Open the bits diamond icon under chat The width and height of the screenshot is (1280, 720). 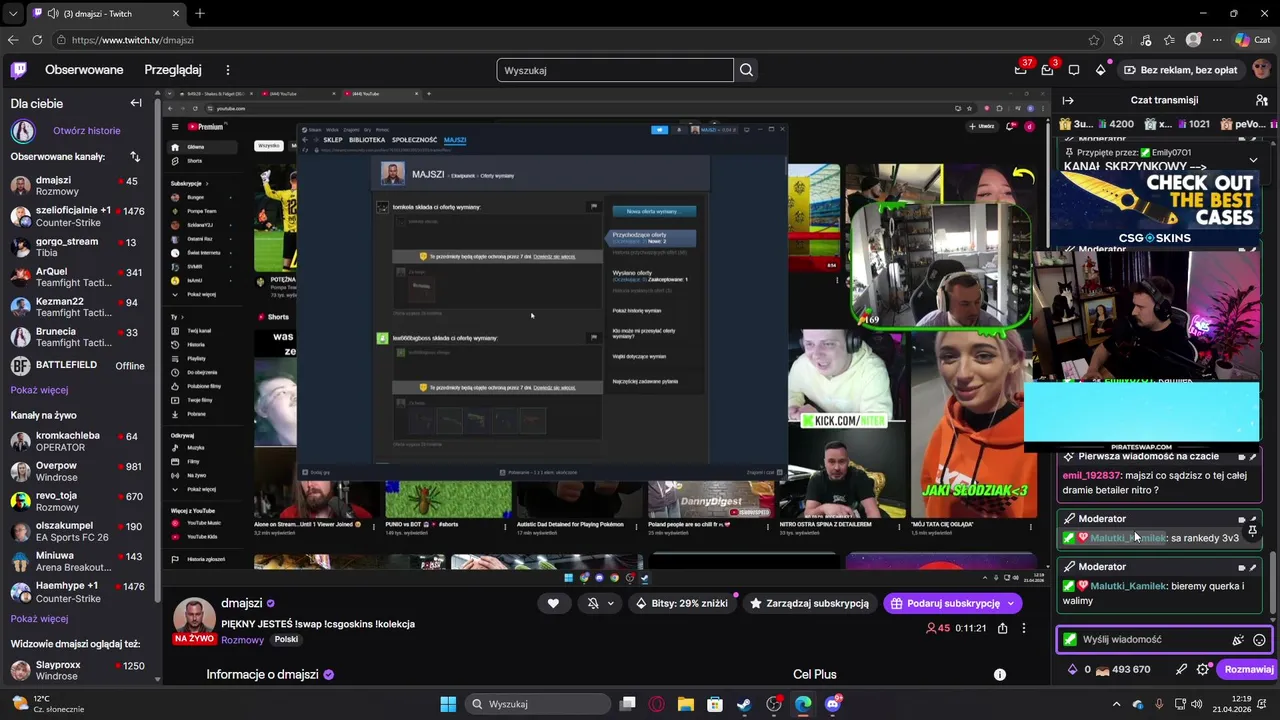click(x=1072, y=670)
